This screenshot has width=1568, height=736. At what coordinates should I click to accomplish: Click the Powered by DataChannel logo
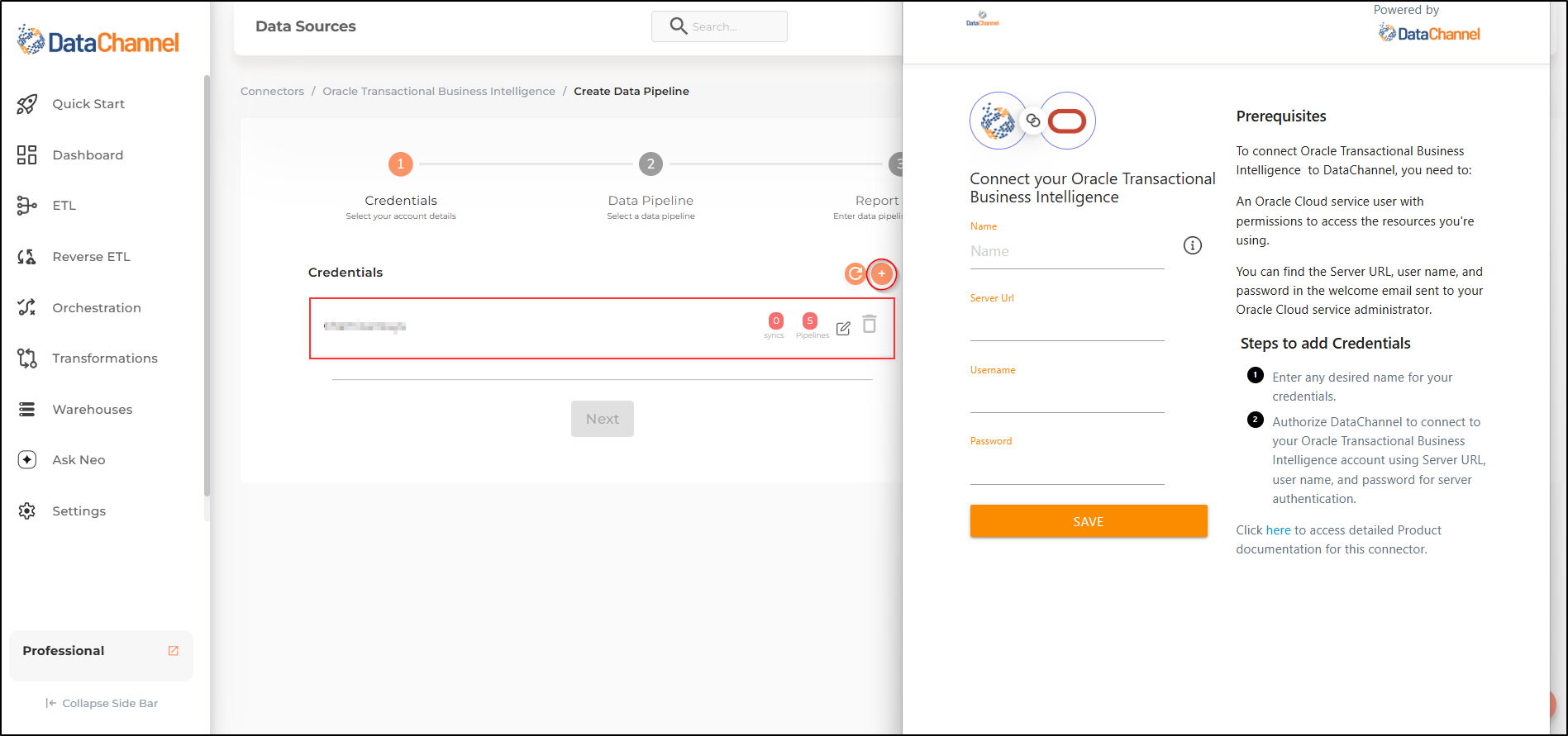click(1429, 33)
